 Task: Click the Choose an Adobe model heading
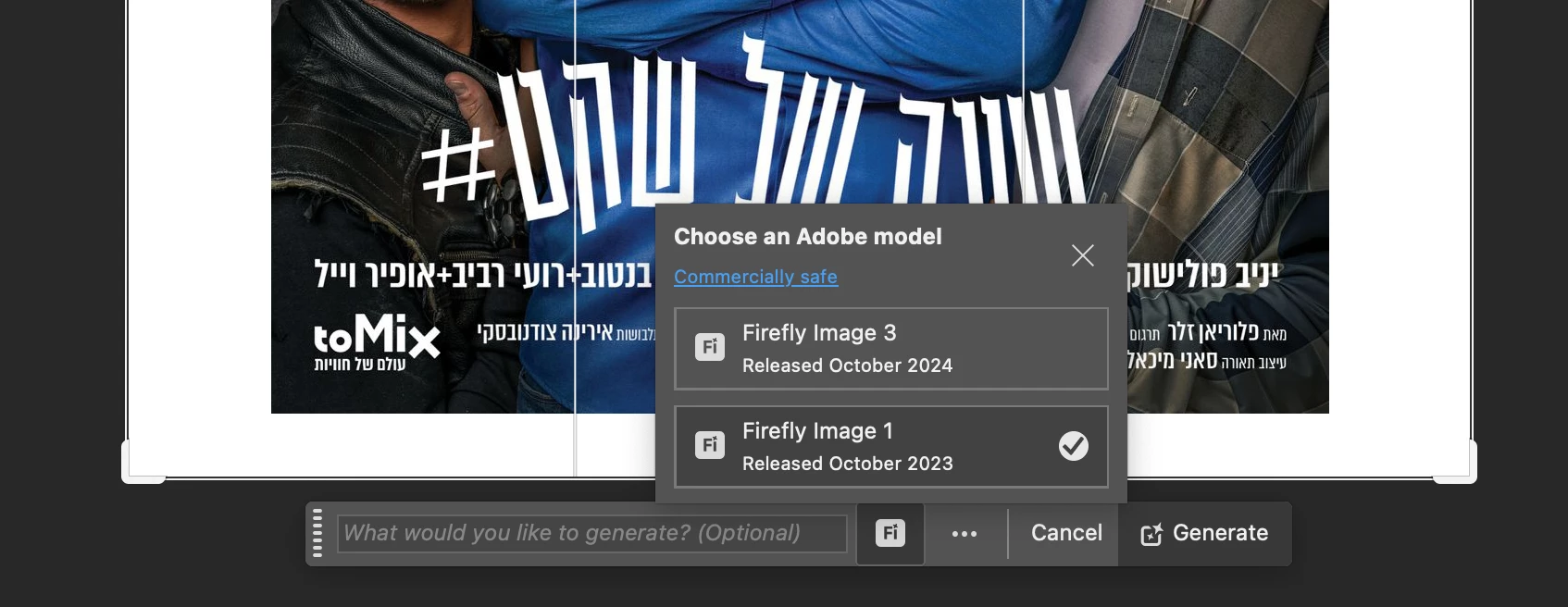(808, 237)
